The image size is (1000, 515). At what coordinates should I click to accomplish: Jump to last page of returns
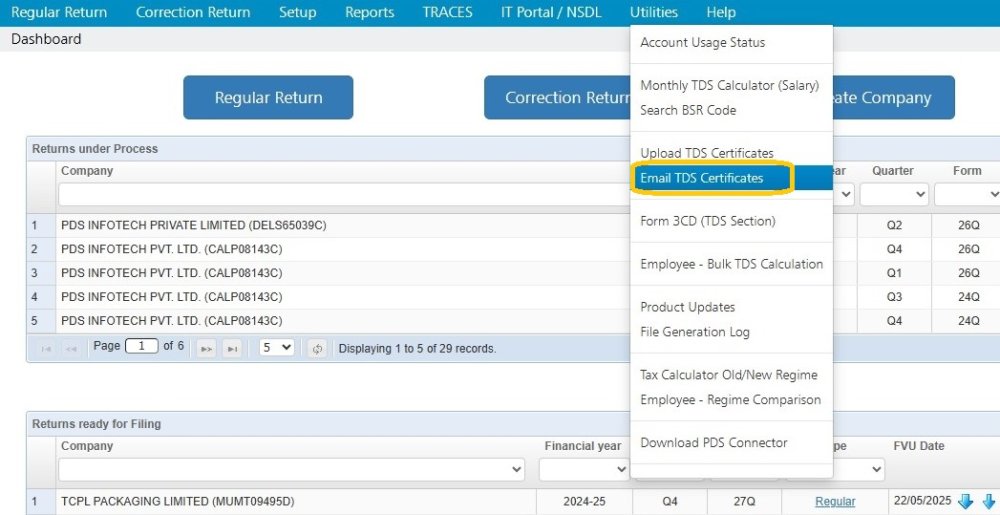tap(232, 348)
